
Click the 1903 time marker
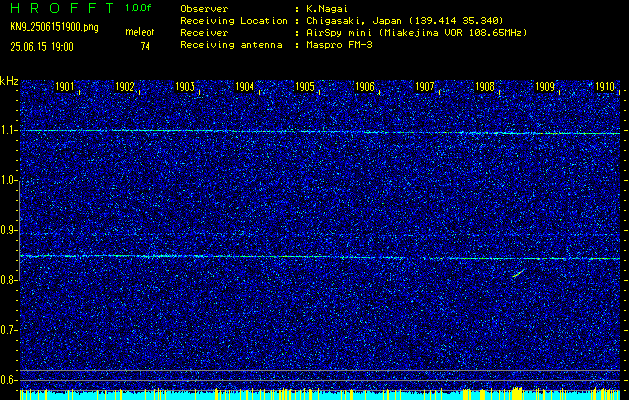click(185, 87)
